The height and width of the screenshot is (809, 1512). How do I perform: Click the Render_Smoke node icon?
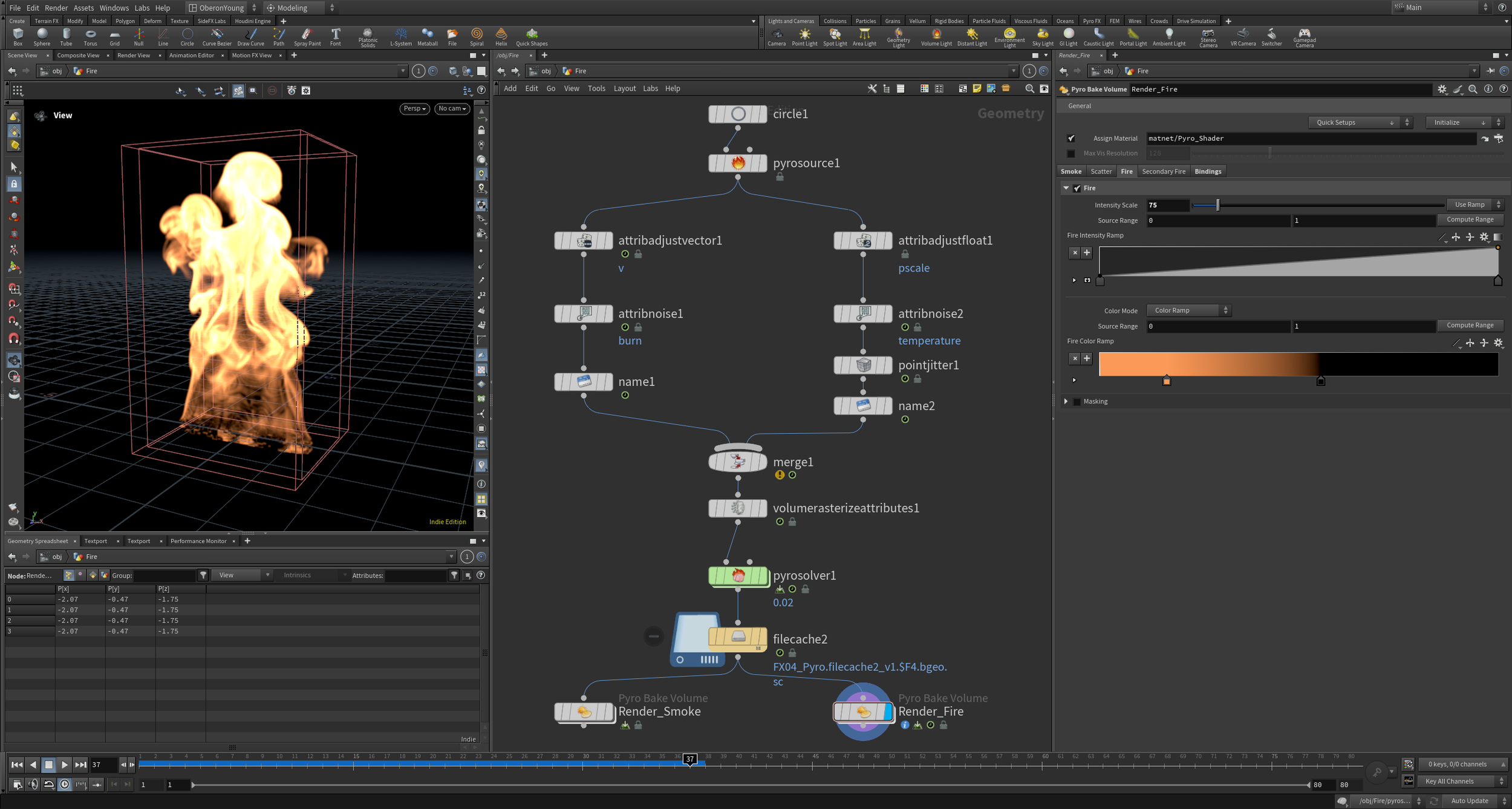584,712
